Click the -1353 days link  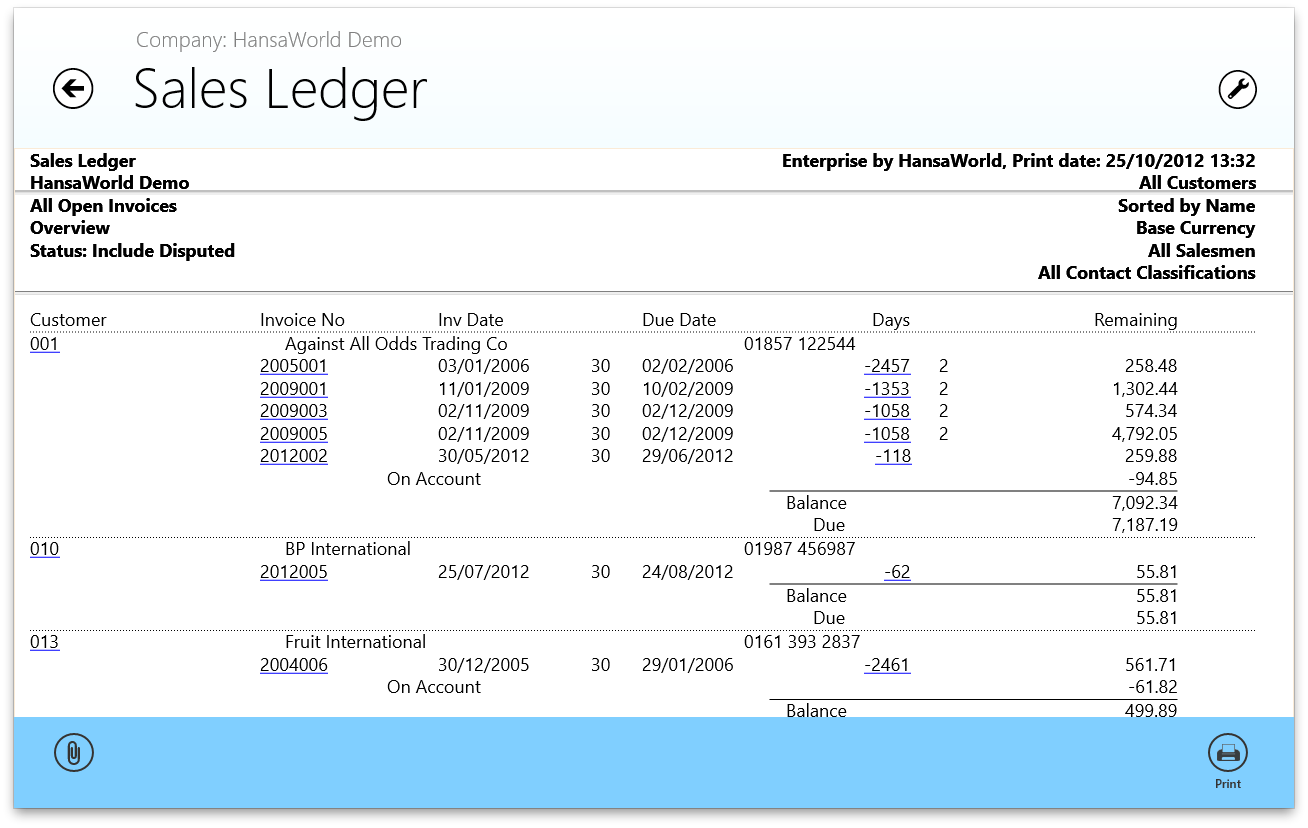[x=887, y=389]
